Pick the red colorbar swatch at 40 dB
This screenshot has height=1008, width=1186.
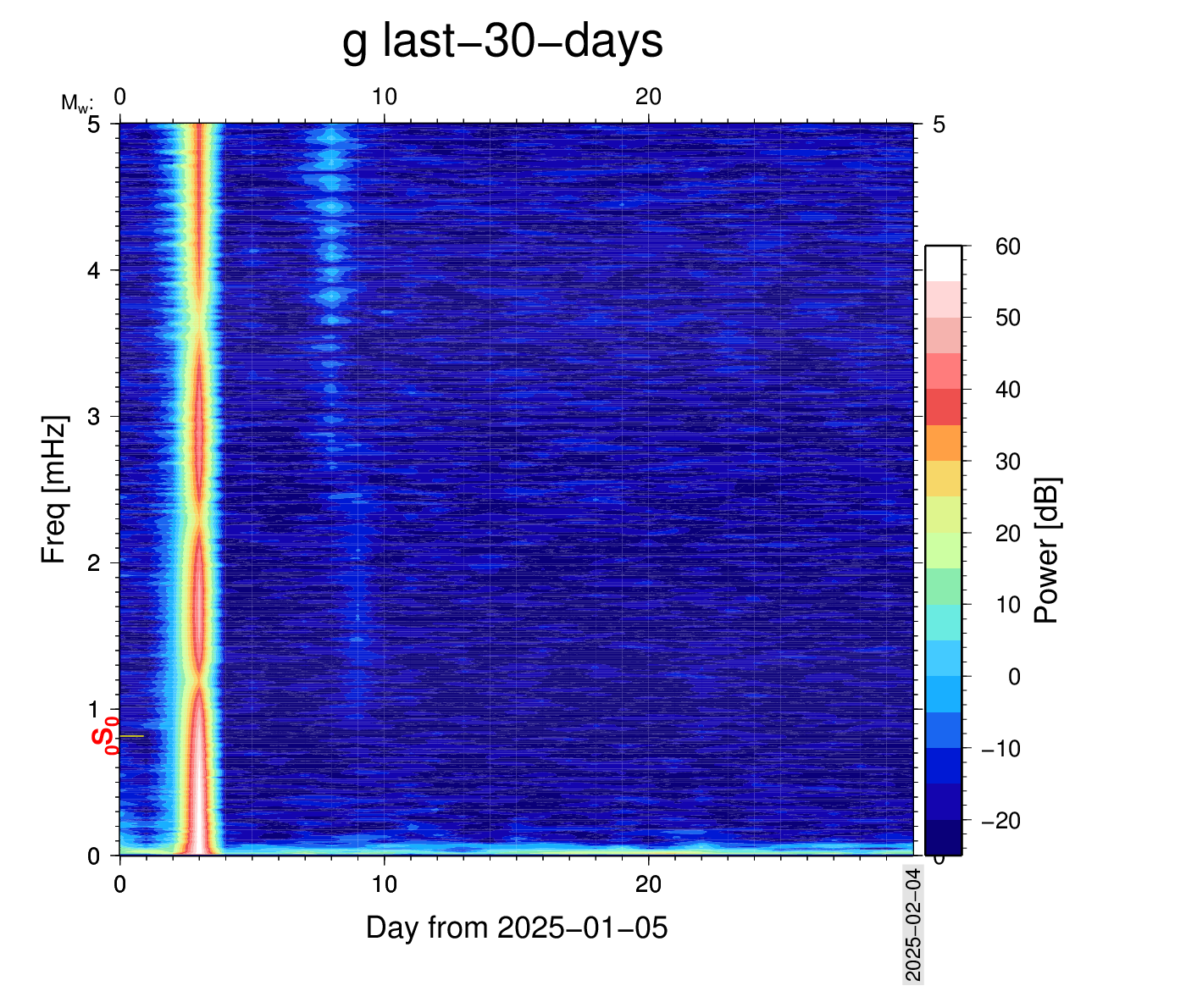click(942, 407)
